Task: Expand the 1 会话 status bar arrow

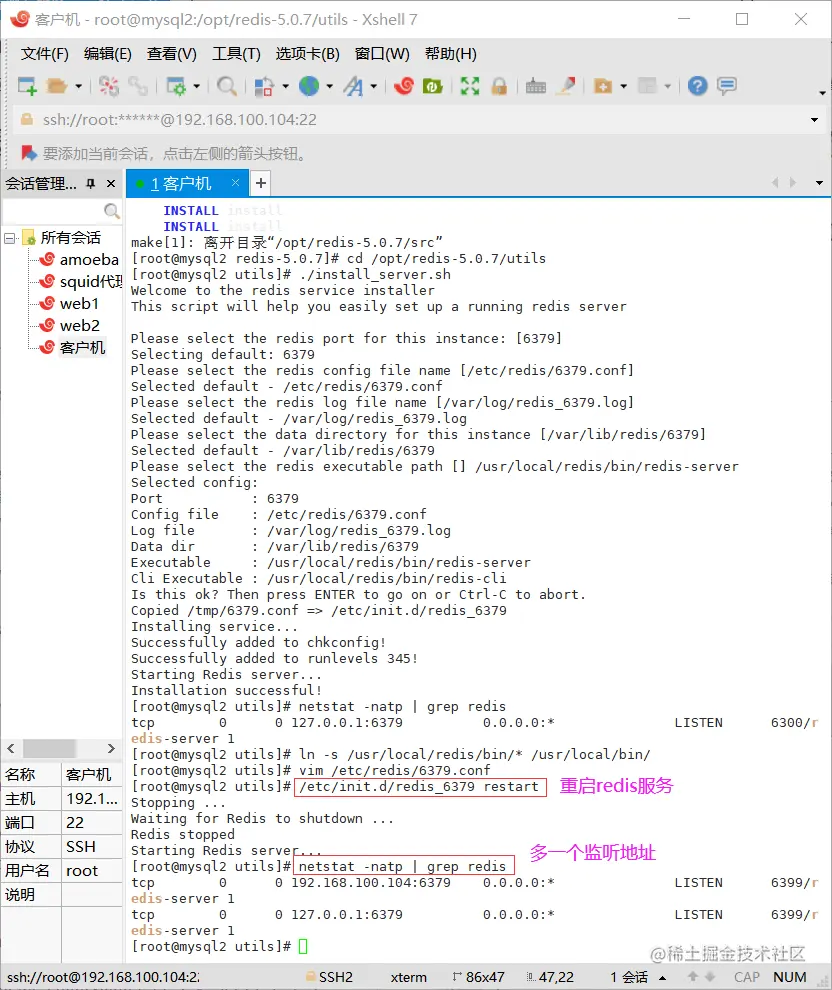Action: coord(663,977)
